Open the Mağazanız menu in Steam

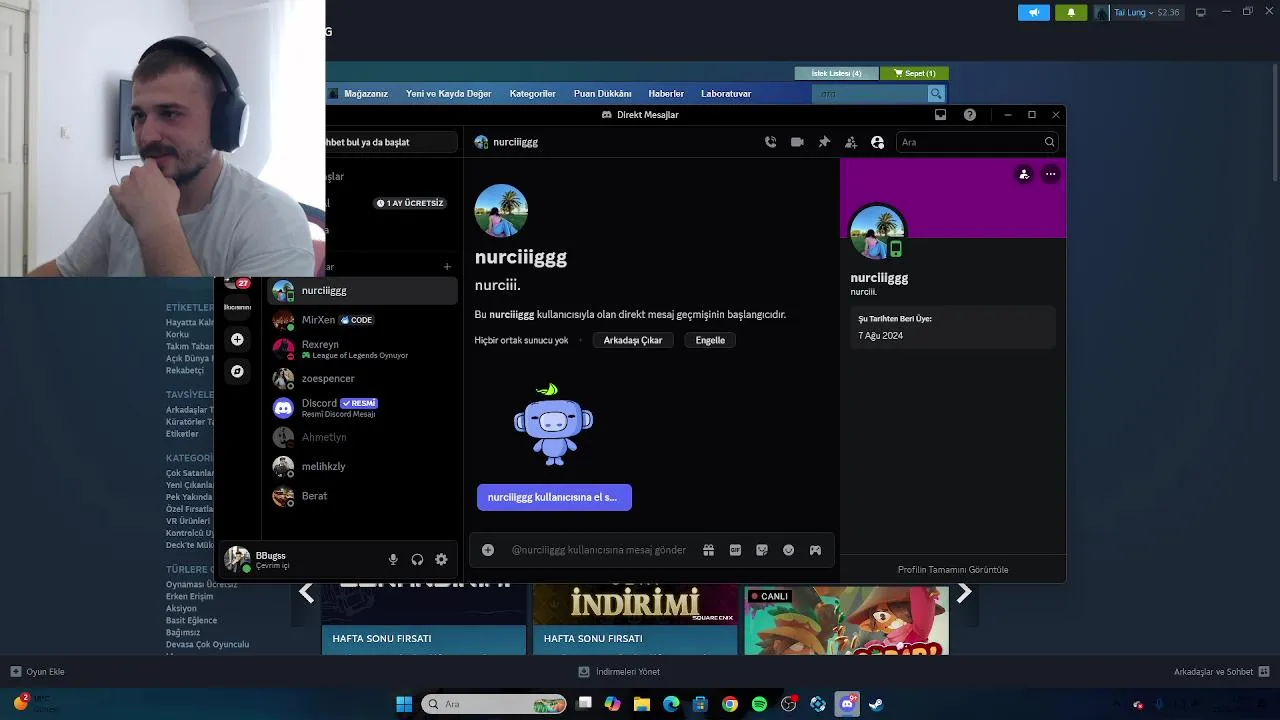click(x=366, y=94)
